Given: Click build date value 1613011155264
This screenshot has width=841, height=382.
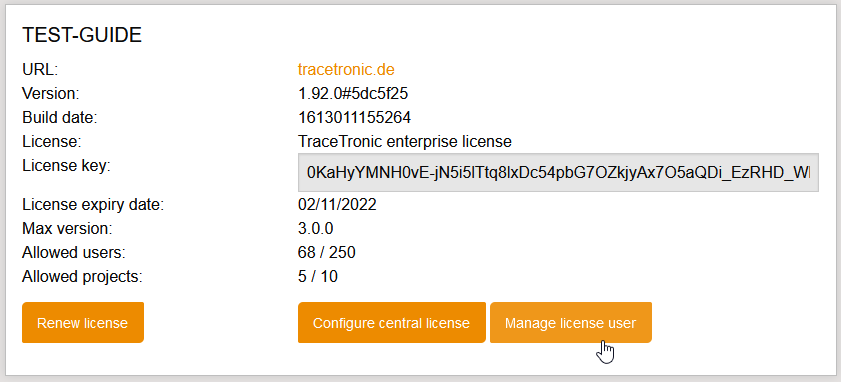Looking at the screenshot, I should (x=354, y=117).
